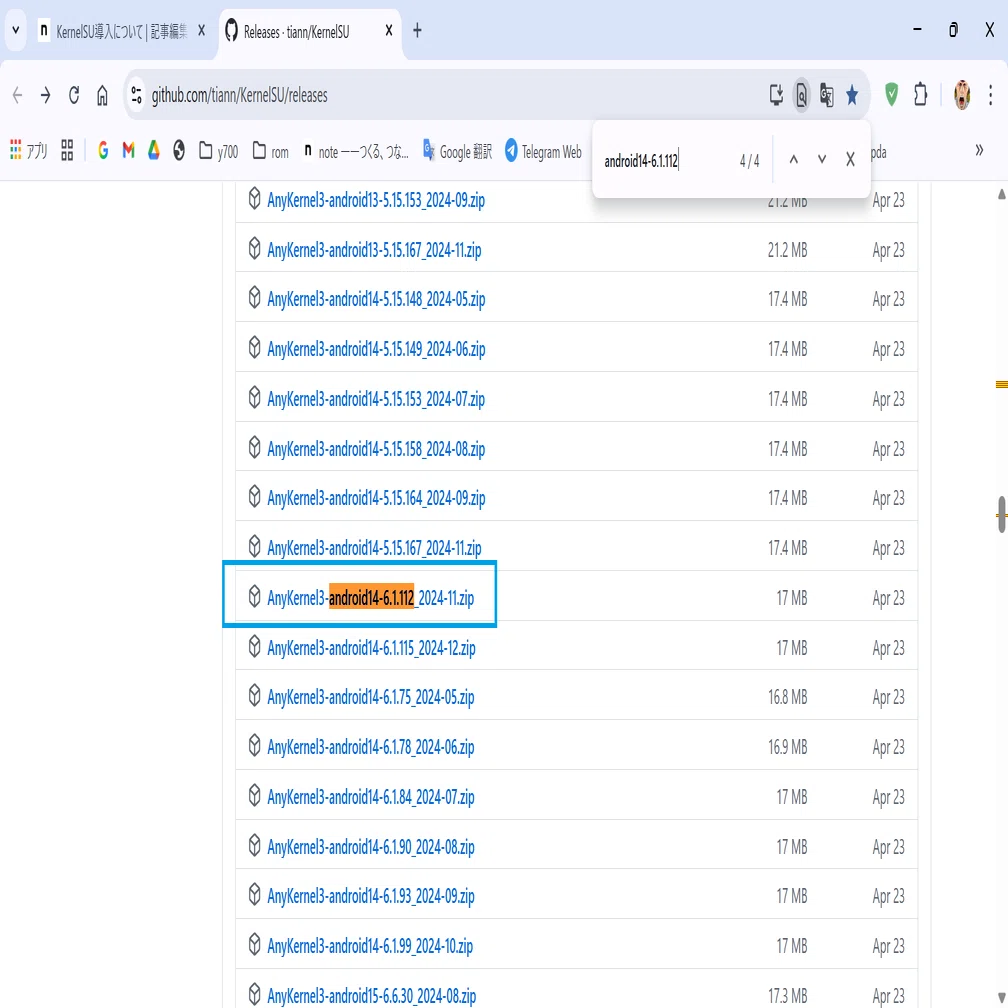This screenshot has width=1008, height=1008.
Task: Download AnyKernel3-android15-6.6.30_2024-08.zip
Action: (372, 996)
